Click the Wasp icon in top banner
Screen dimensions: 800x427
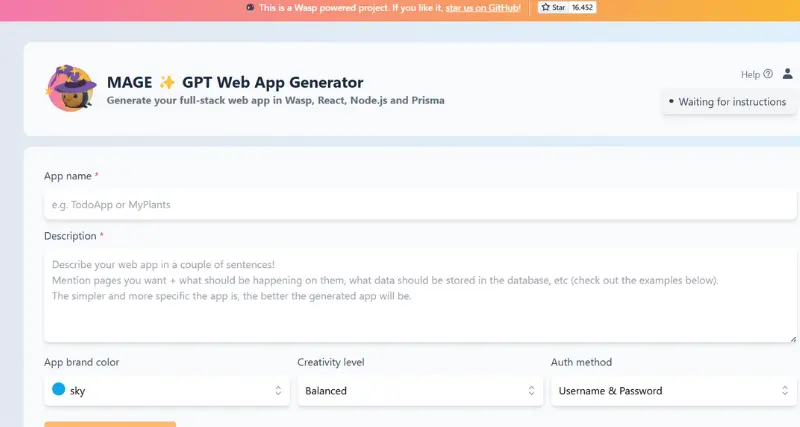coord(249,8)
